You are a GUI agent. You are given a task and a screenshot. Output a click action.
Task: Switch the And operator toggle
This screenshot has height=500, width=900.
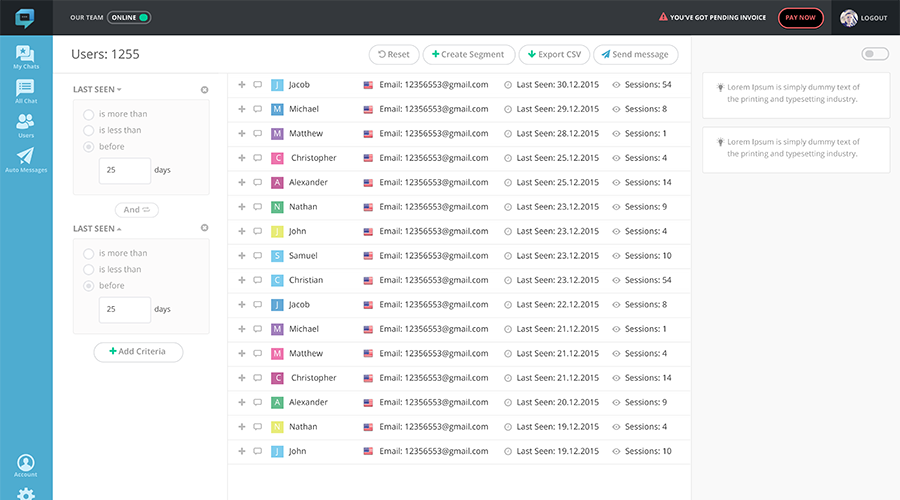137,210
